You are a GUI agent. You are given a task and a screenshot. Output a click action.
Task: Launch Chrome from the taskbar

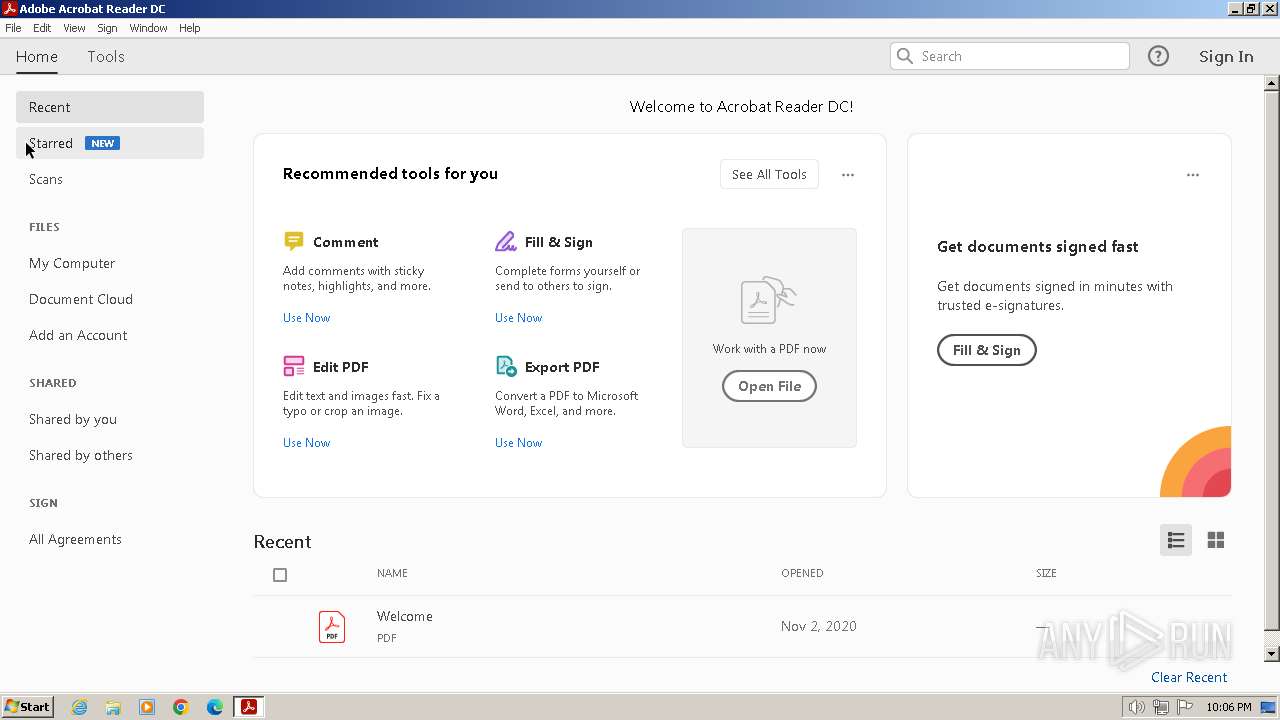click(181, 707)
